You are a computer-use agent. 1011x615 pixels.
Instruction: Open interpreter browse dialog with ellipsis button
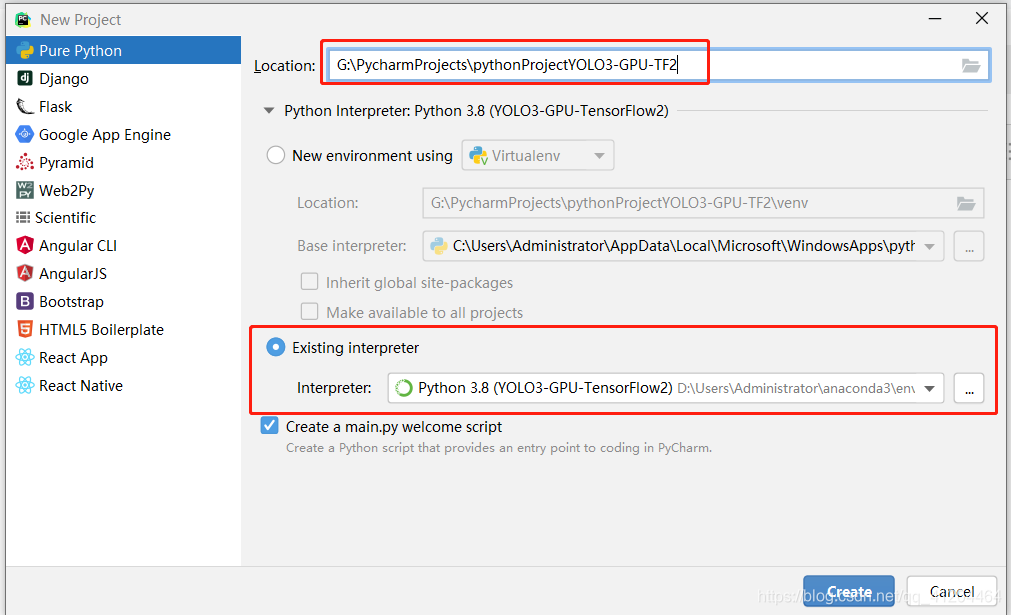[x=969, y=388]
